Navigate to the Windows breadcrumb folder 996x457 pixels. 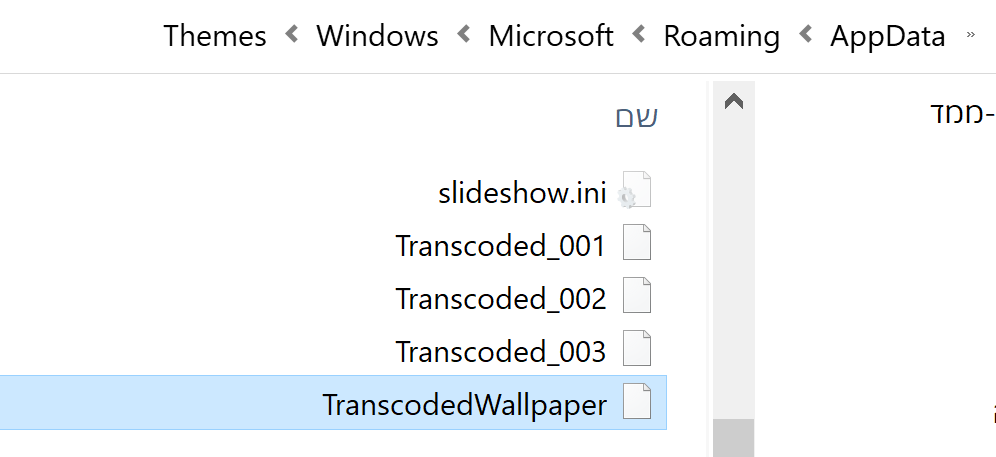[x=377, y=36]
